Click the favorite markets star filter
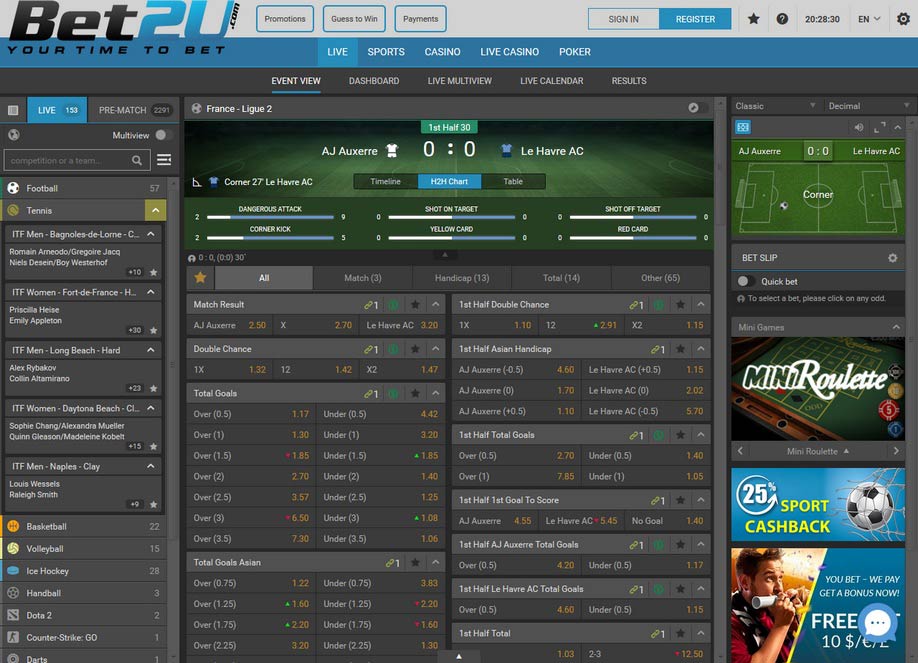Screen dimensions: 918x663 [200, 278]
